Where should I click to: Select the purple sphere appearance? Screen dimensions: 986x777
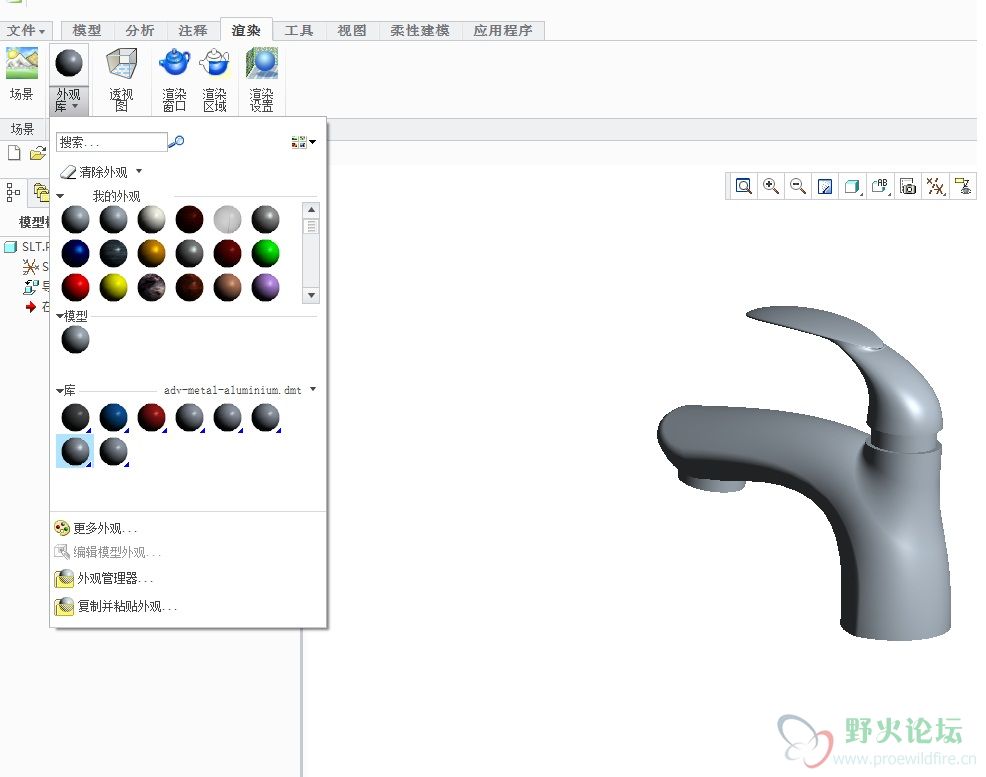tap(265, 287)
